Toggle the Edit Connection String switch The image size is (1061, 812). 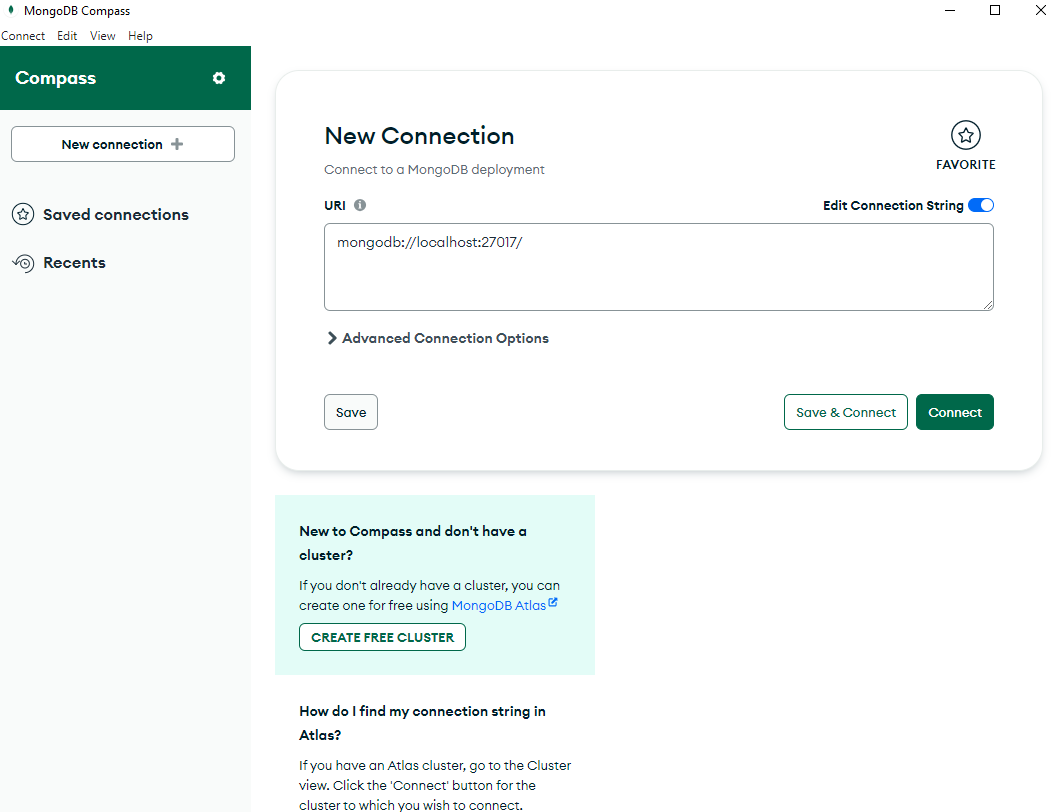pos(980,205)
